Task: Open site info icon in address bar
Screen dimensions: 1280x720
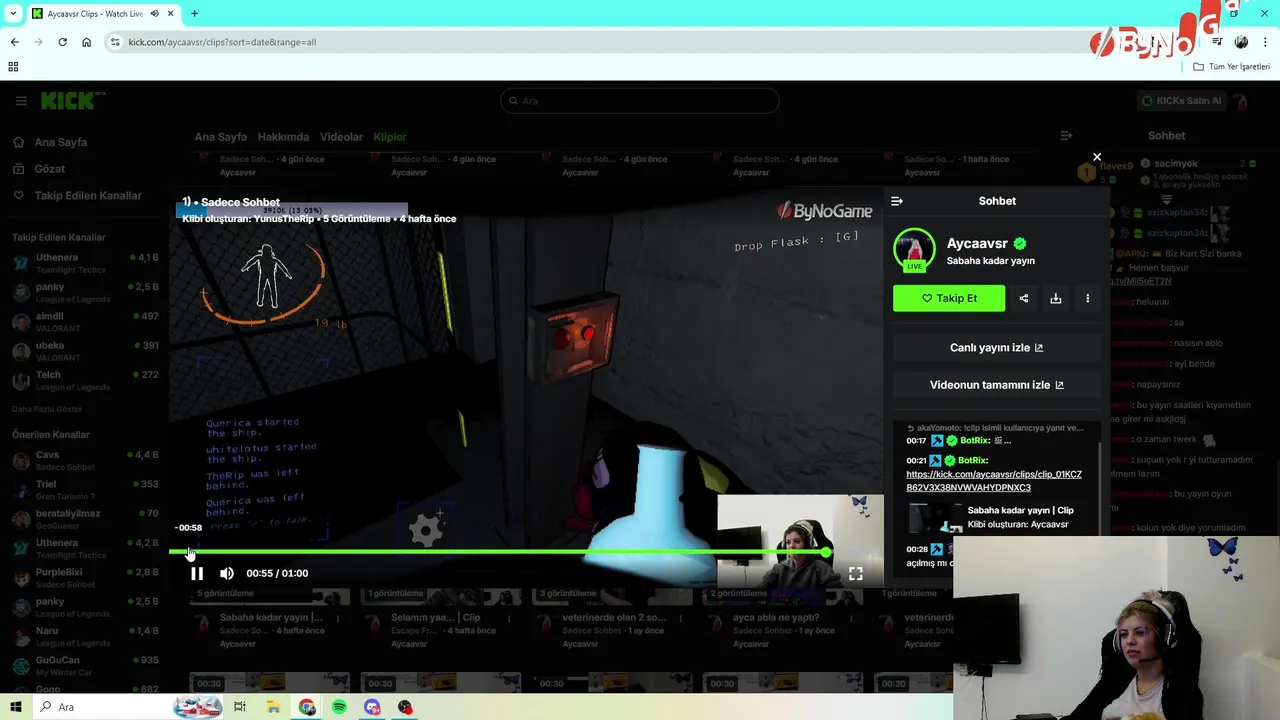Action: coord(115,42)
